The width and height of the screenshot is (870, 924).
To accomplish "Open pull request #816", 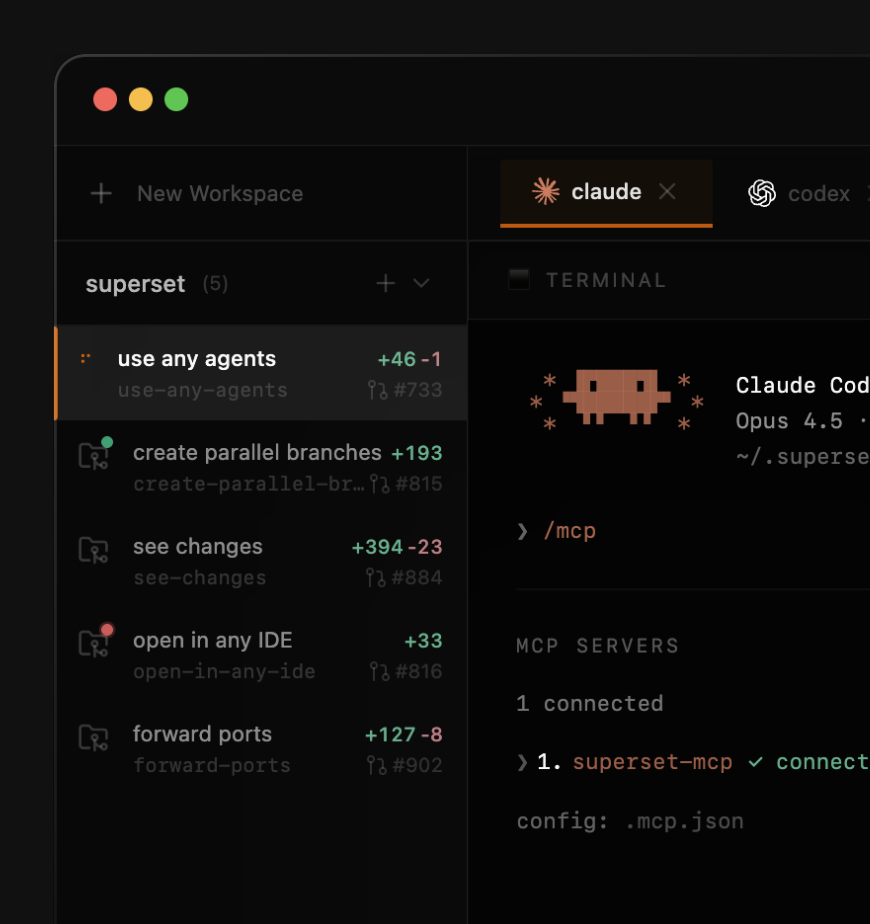I will (x=406, y=671).
